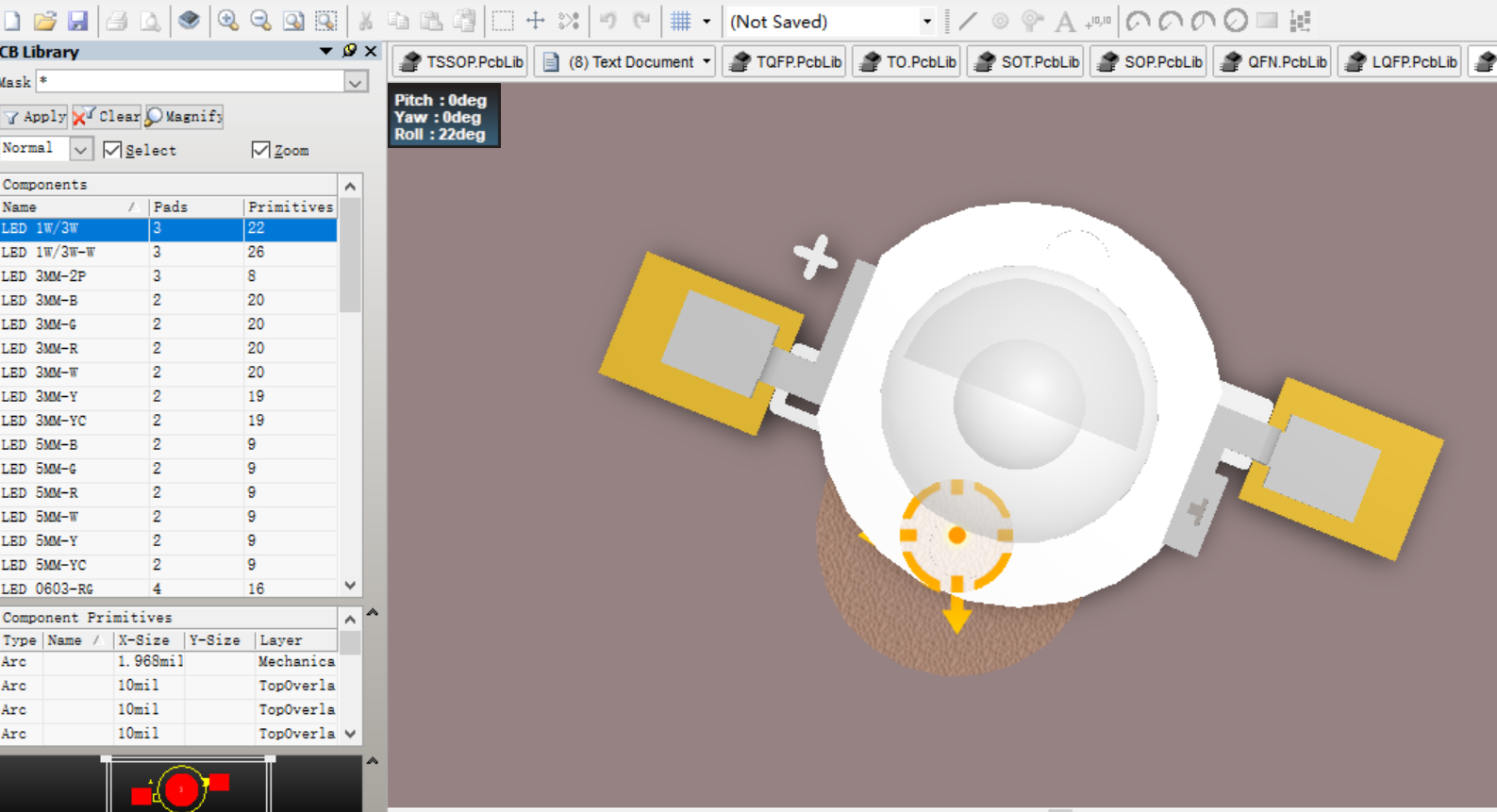
Task: Switch to the SOT.PcbLib tab
Action: [x=1026, y=61]
